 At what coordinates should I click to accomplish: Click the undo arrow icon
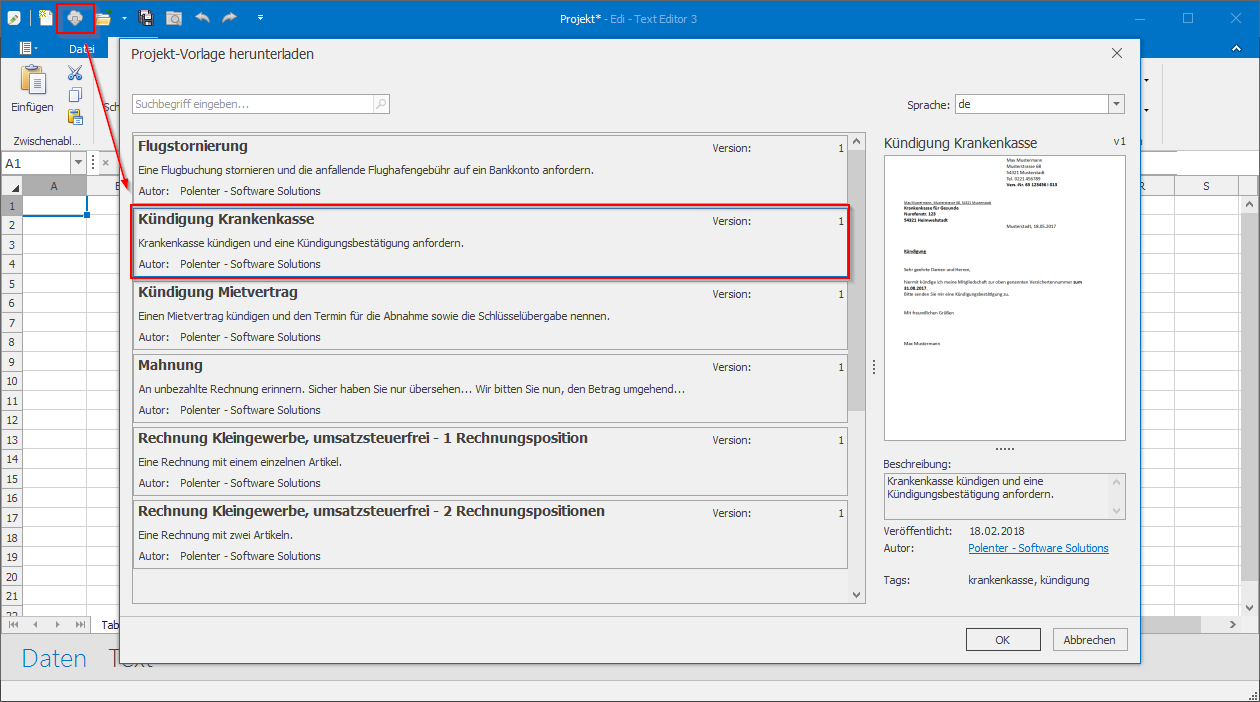click(x=202, y=18)
